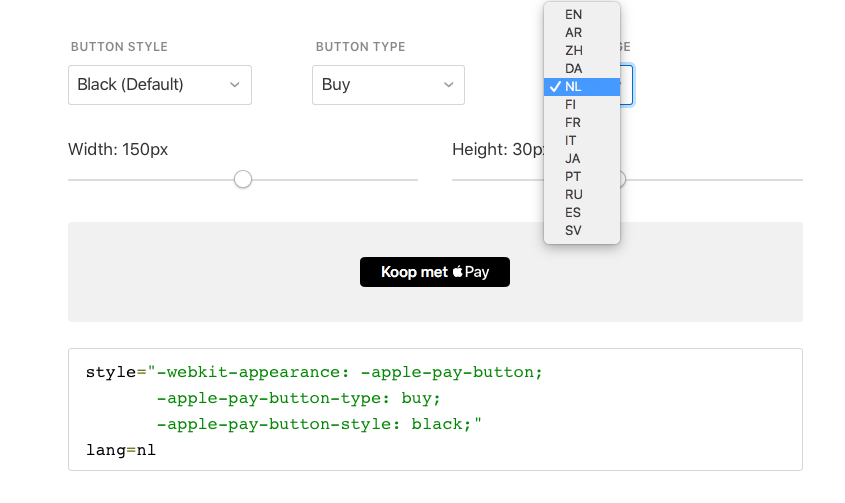The image size is (845, 503).
Task: Select JA in the language menu
Action: [x=581, y=159]
